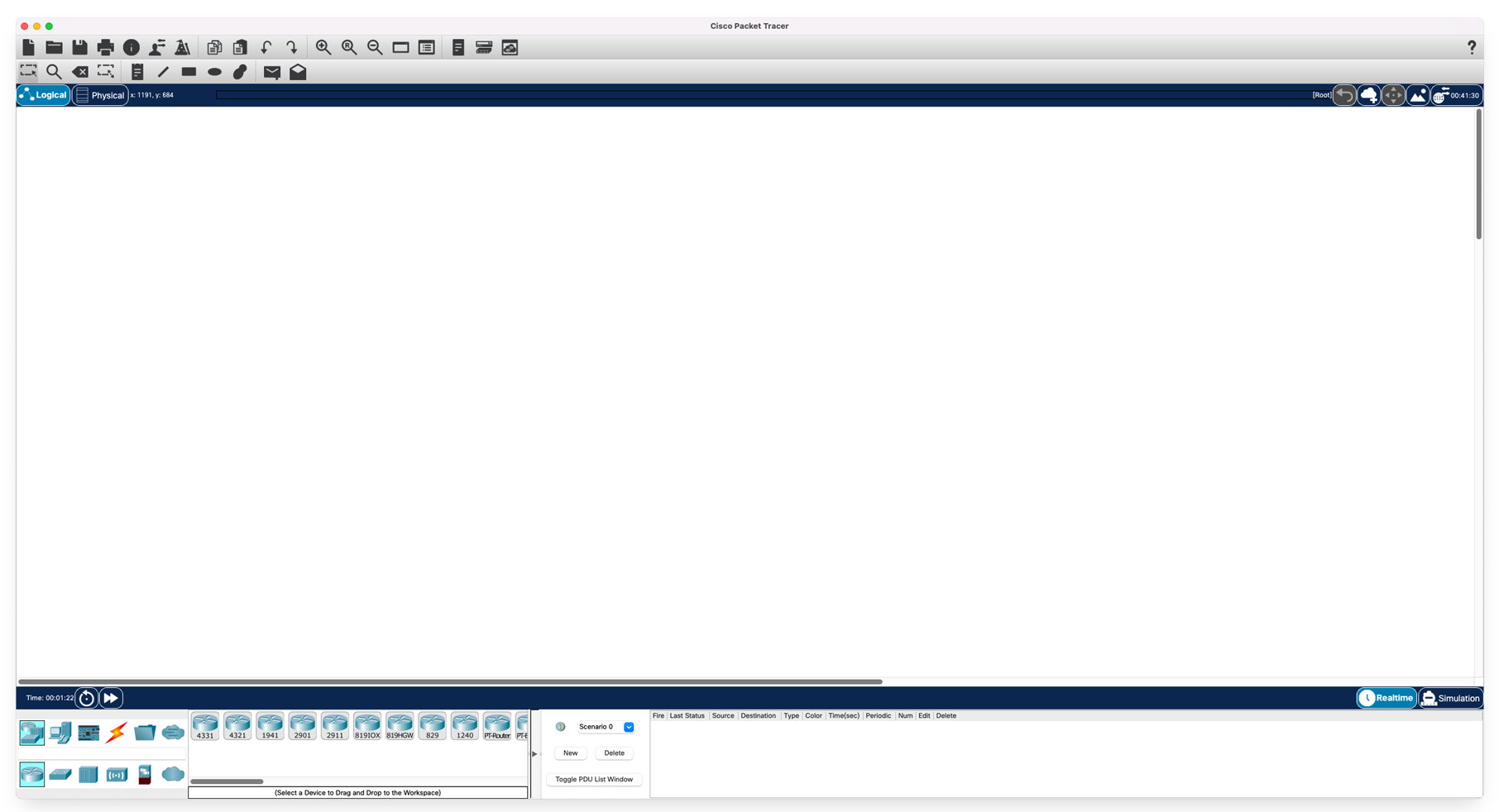Select the Connections lightning bolt category

point(117,733)
